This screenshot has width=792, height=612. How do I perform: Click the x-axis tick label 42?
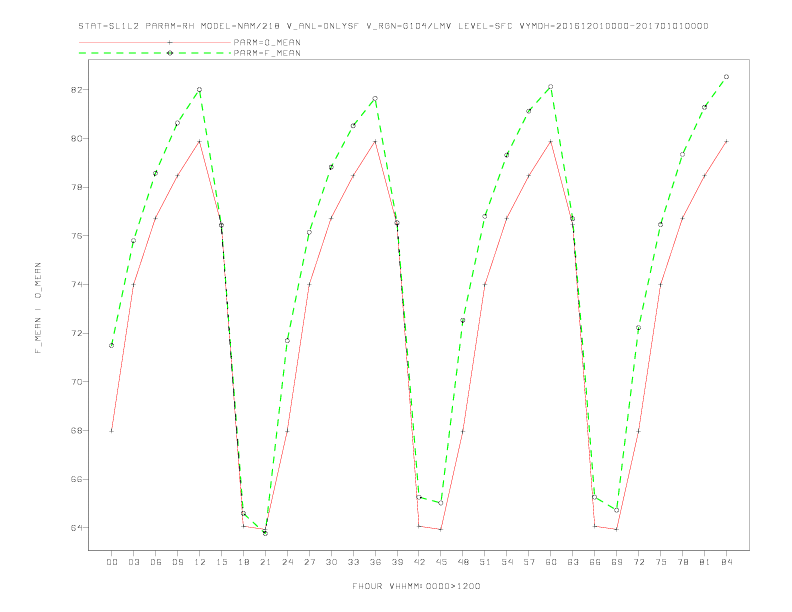pos(419,562)
